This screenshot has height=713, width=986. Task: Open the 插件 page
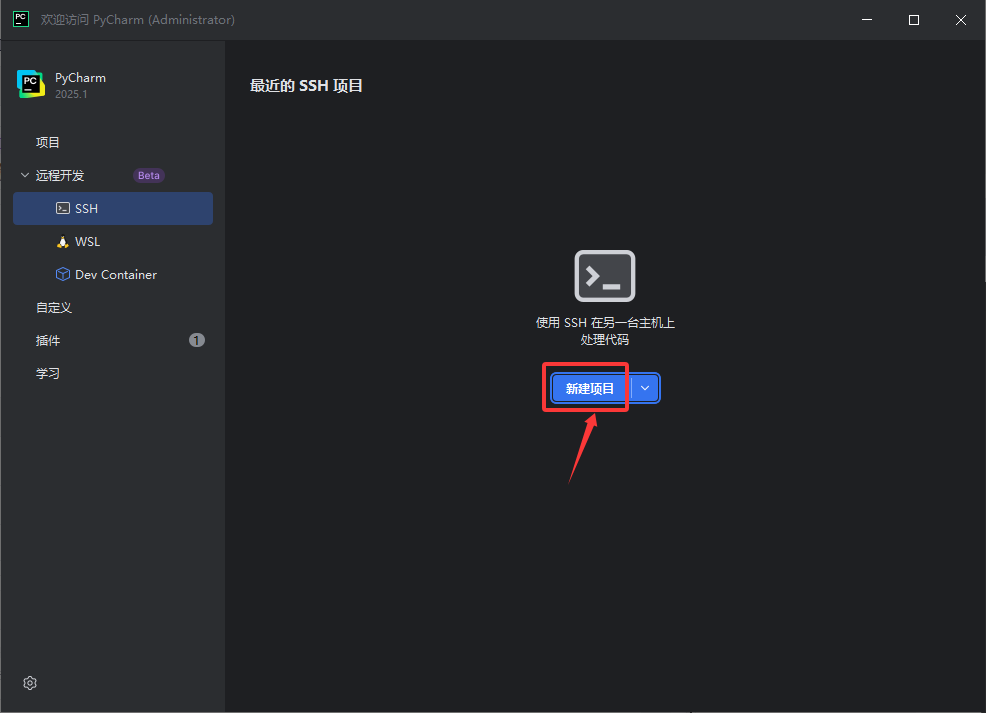pos(48,340)
